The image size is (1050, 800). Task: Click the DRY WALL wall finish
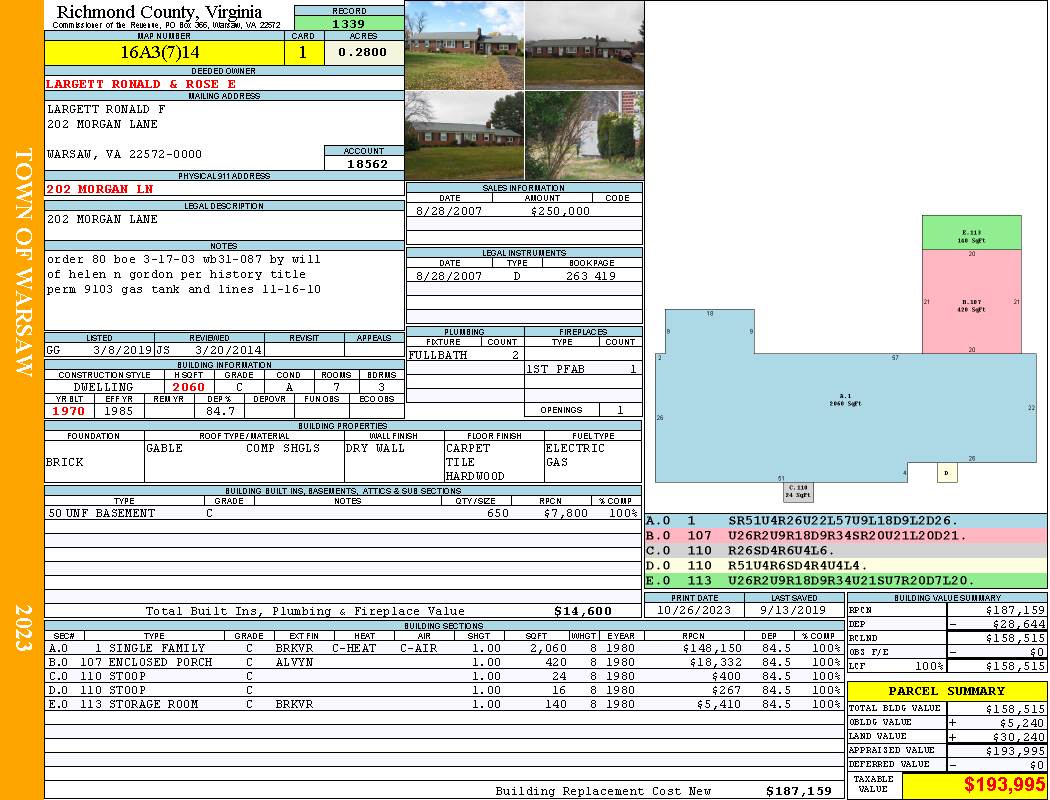point(375,448)
